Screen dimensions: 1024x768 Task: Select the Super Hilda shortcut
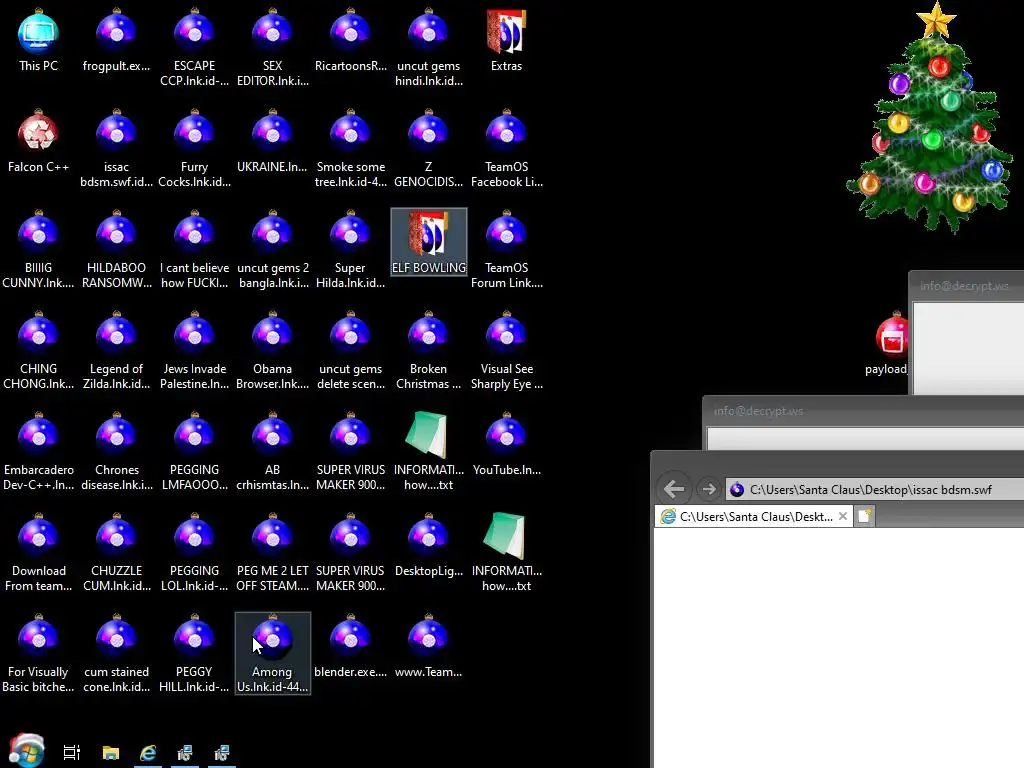point(350,250)
